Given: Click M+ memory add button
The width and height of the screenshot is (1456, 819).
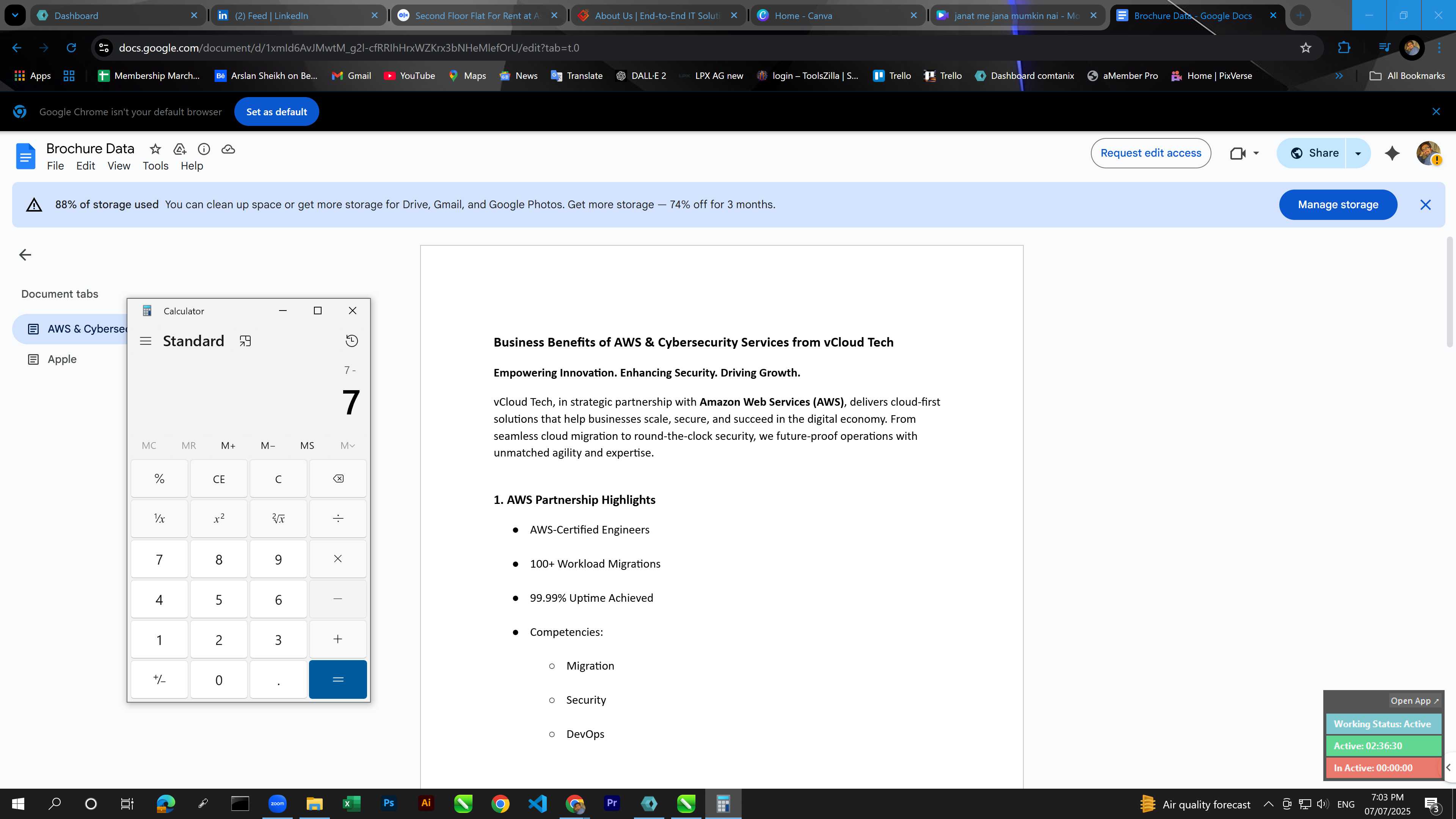Looking at the screenshot, I should (x=228, y=446).
